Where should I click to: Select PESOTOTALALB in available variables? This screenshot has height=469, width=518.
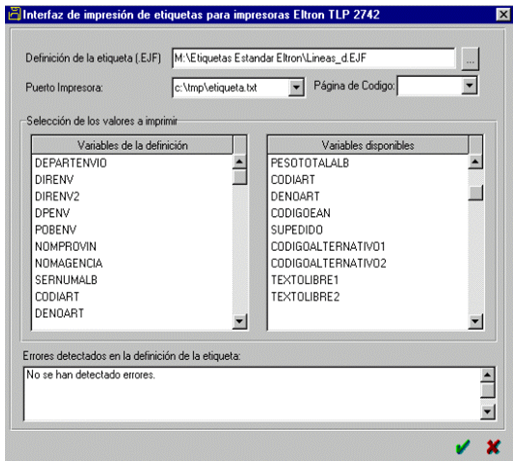pyautogui.click(x=310, y=163)
